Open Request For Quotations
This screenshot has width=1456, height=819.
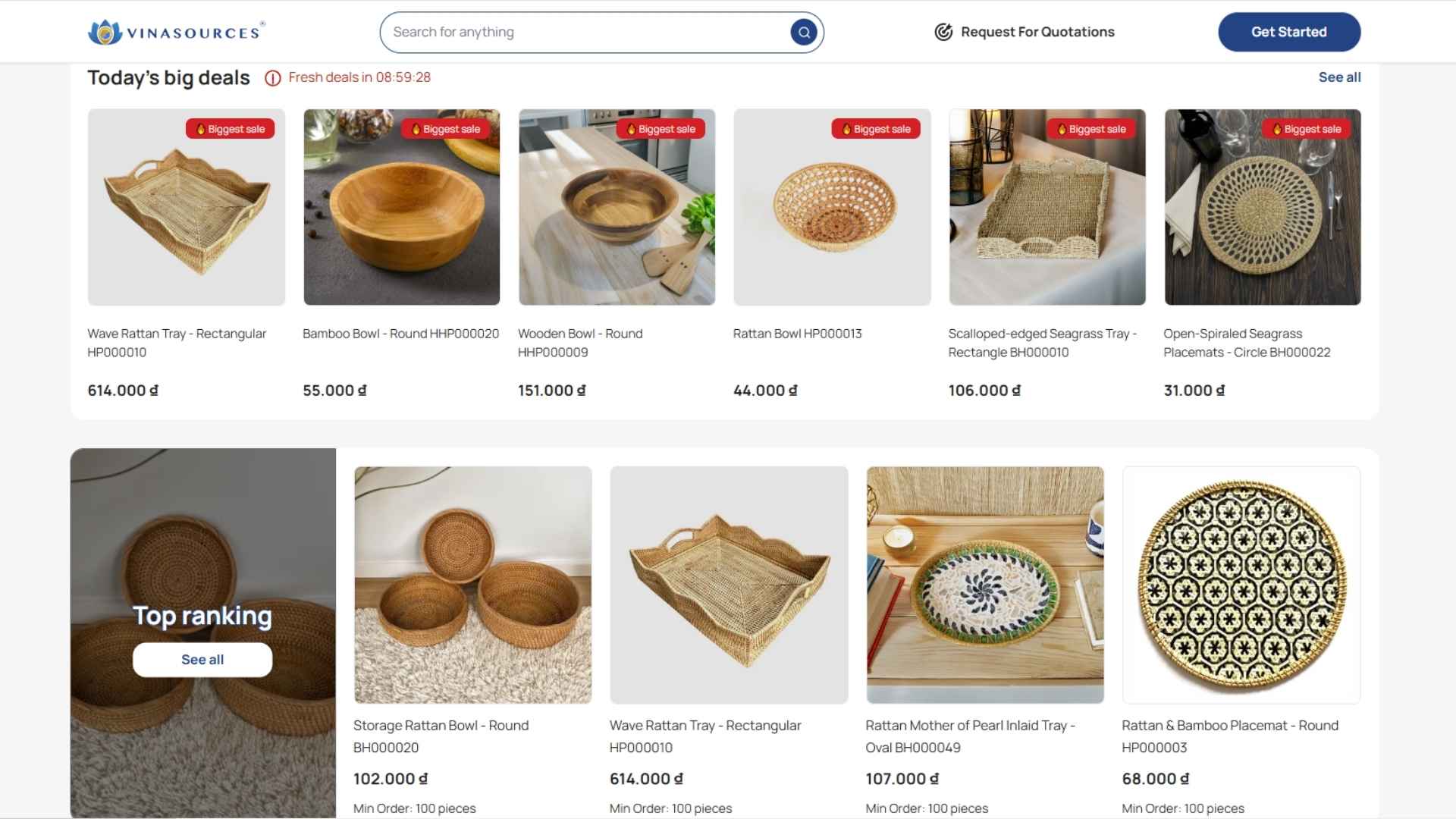(1037, 32)
